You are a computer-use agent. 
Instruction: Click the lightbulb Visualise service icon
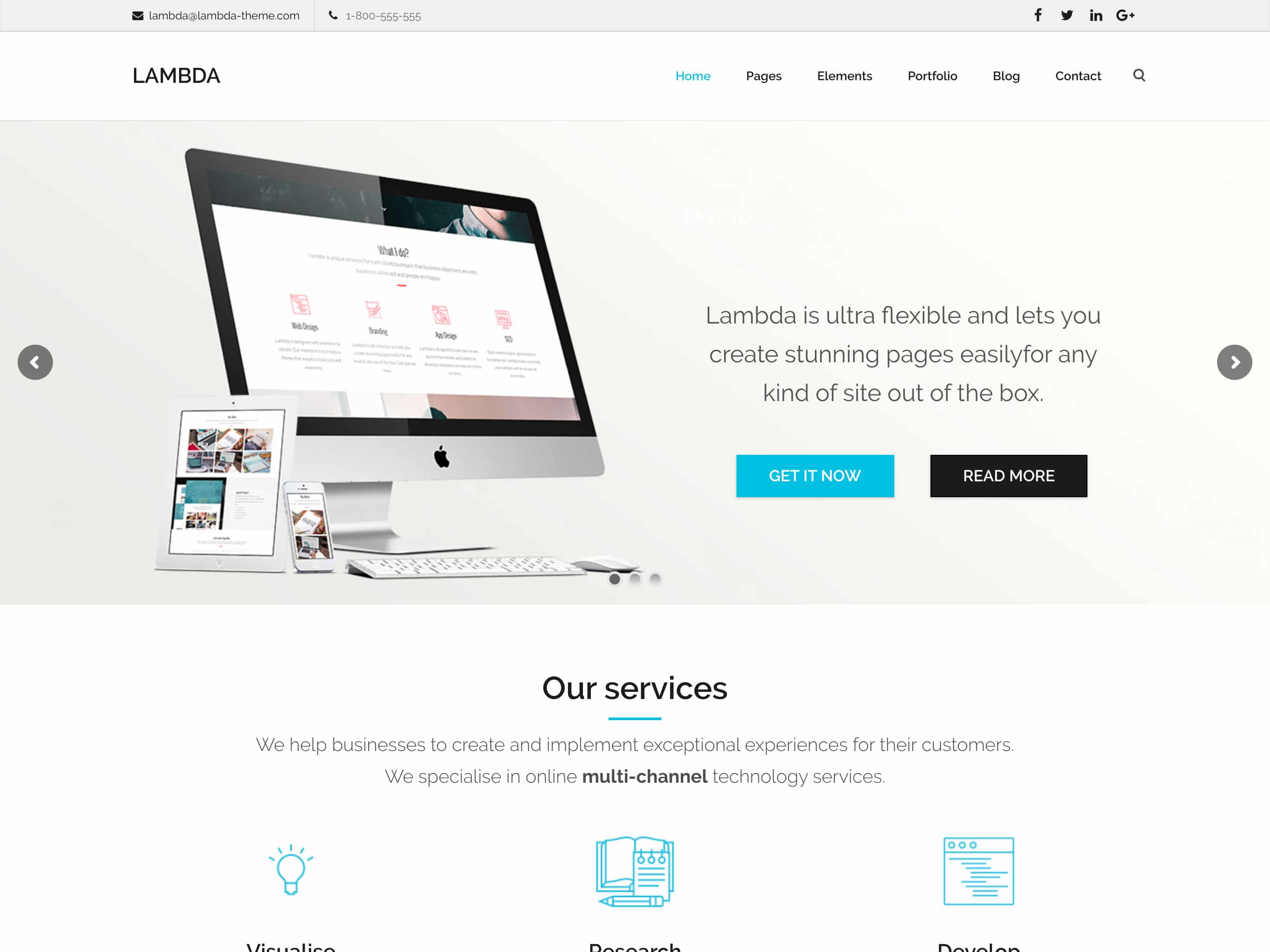[290, 869]
